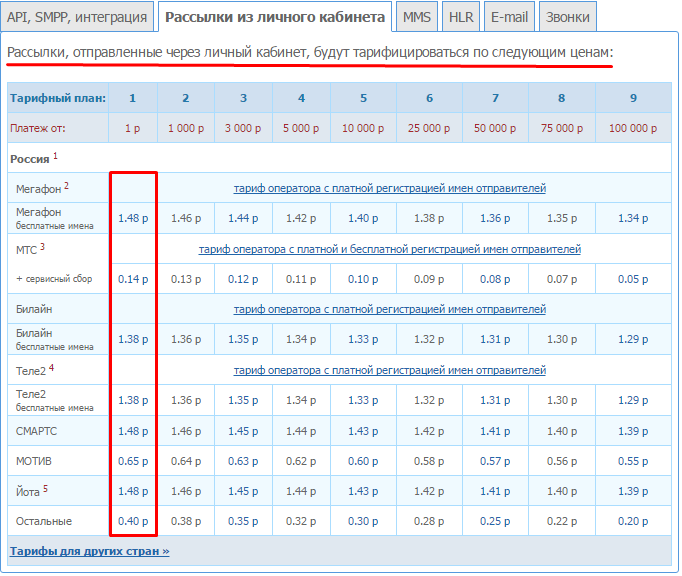The width and height of the screenshot is (682, 576).
Task: Click the 3 000 р payment cell
Action: (243, 128)
